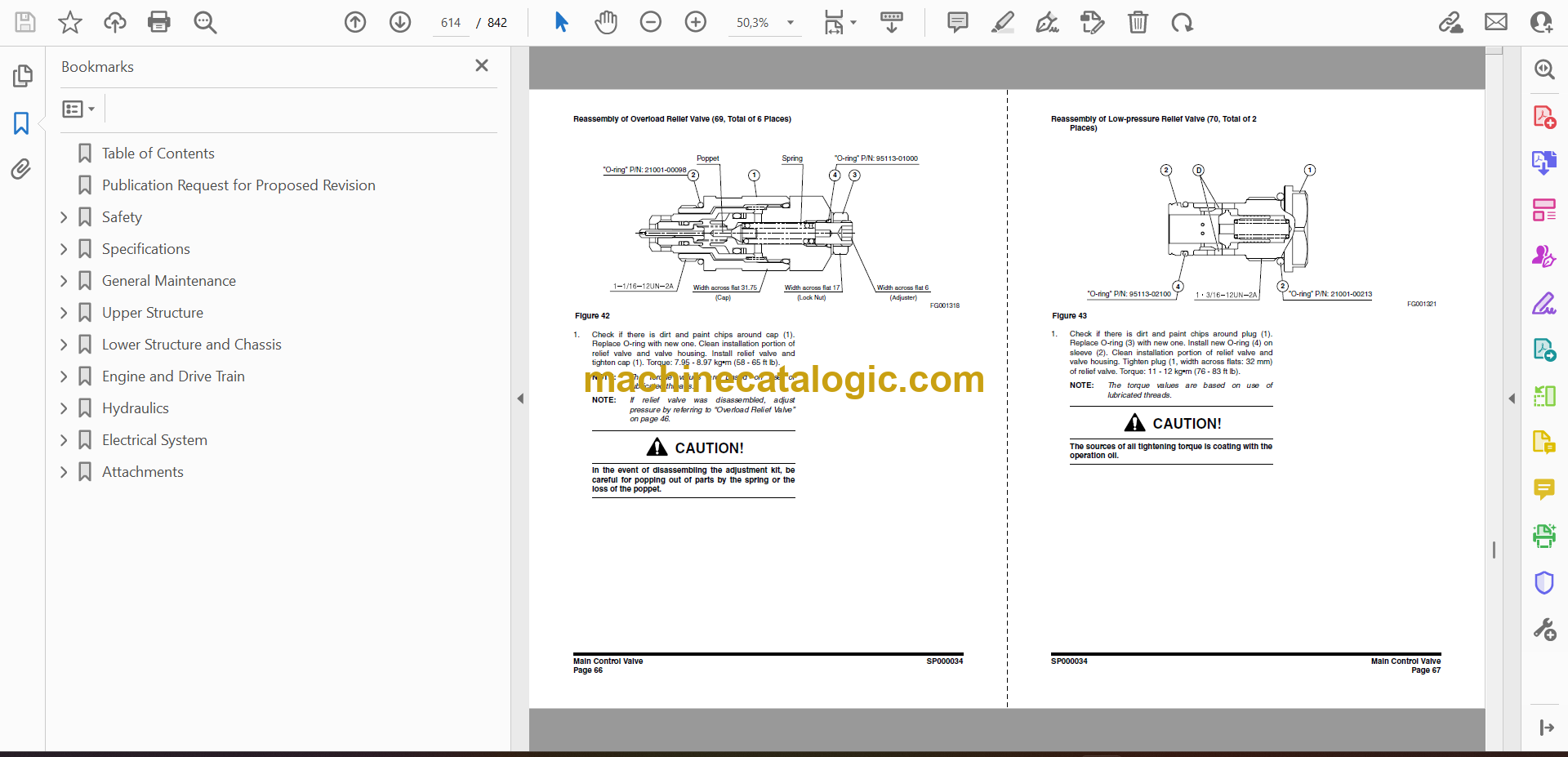Viewport: 1568px width, 757px height.
Task: Edit the current page number field
Action: click(451, 23)
